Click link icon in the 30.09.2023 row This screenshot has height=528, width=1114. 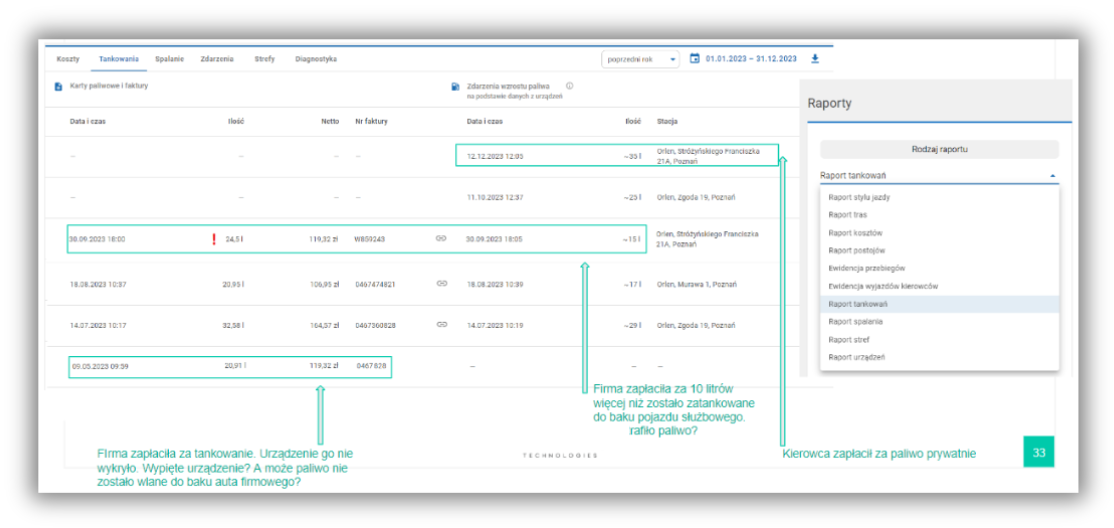pos(441,239)
